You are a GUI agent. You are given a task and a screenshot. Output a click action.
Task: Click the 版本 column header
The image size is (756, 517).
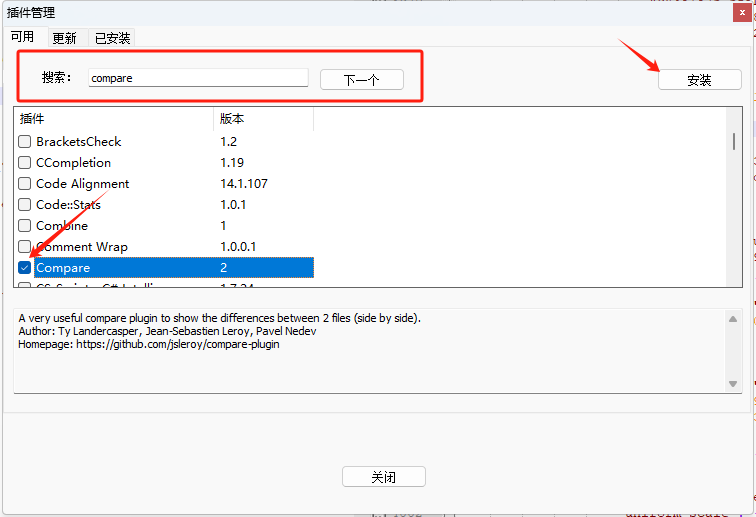[264, 119]
